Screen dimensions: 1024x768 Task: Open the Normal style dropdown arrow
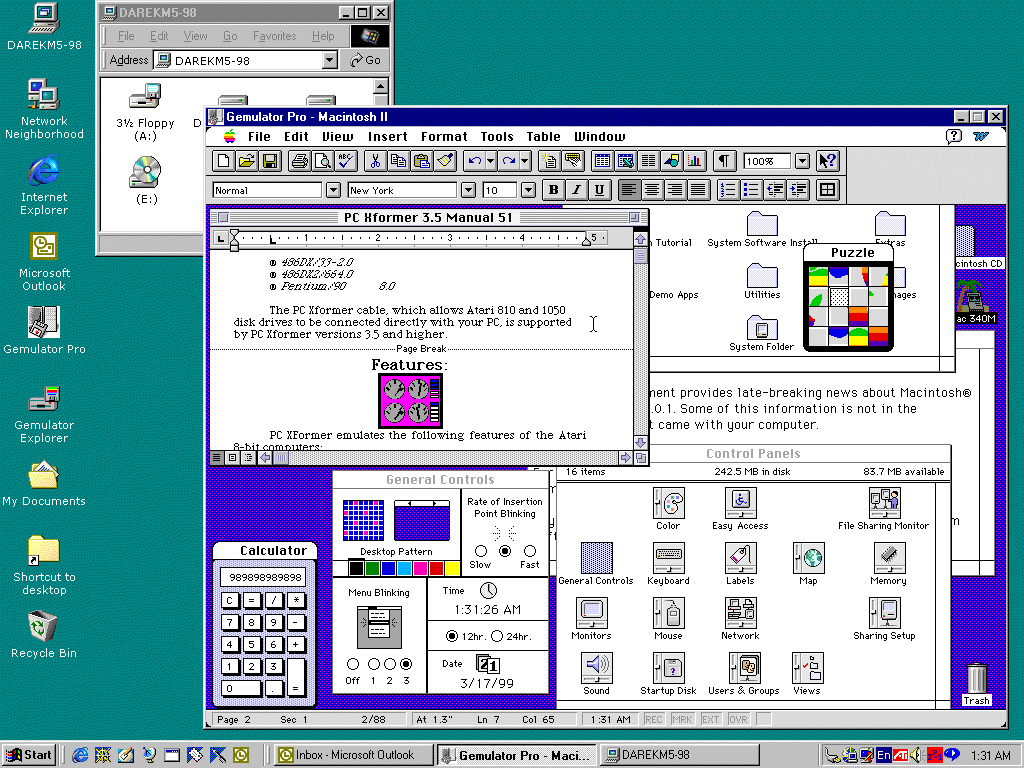coord(333,190)
